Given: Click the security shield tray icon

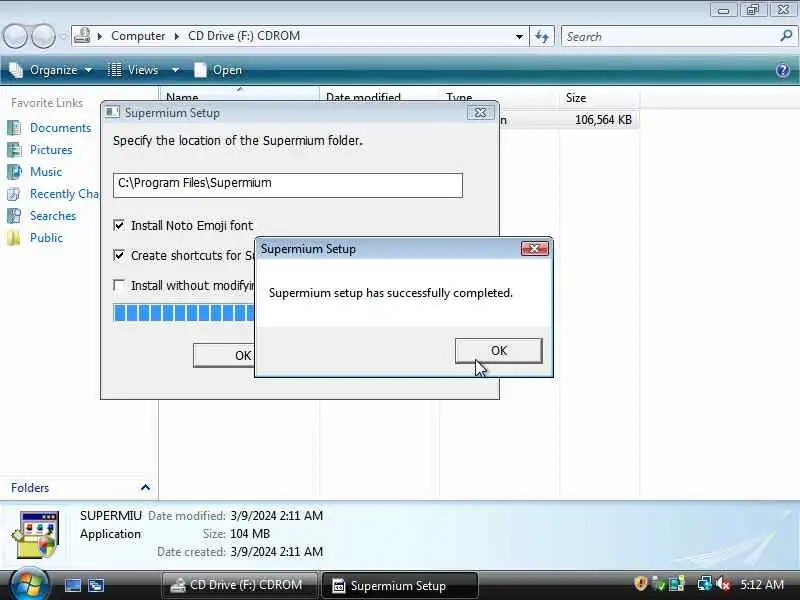Looking at the screenshot, I should coord(641,584).
